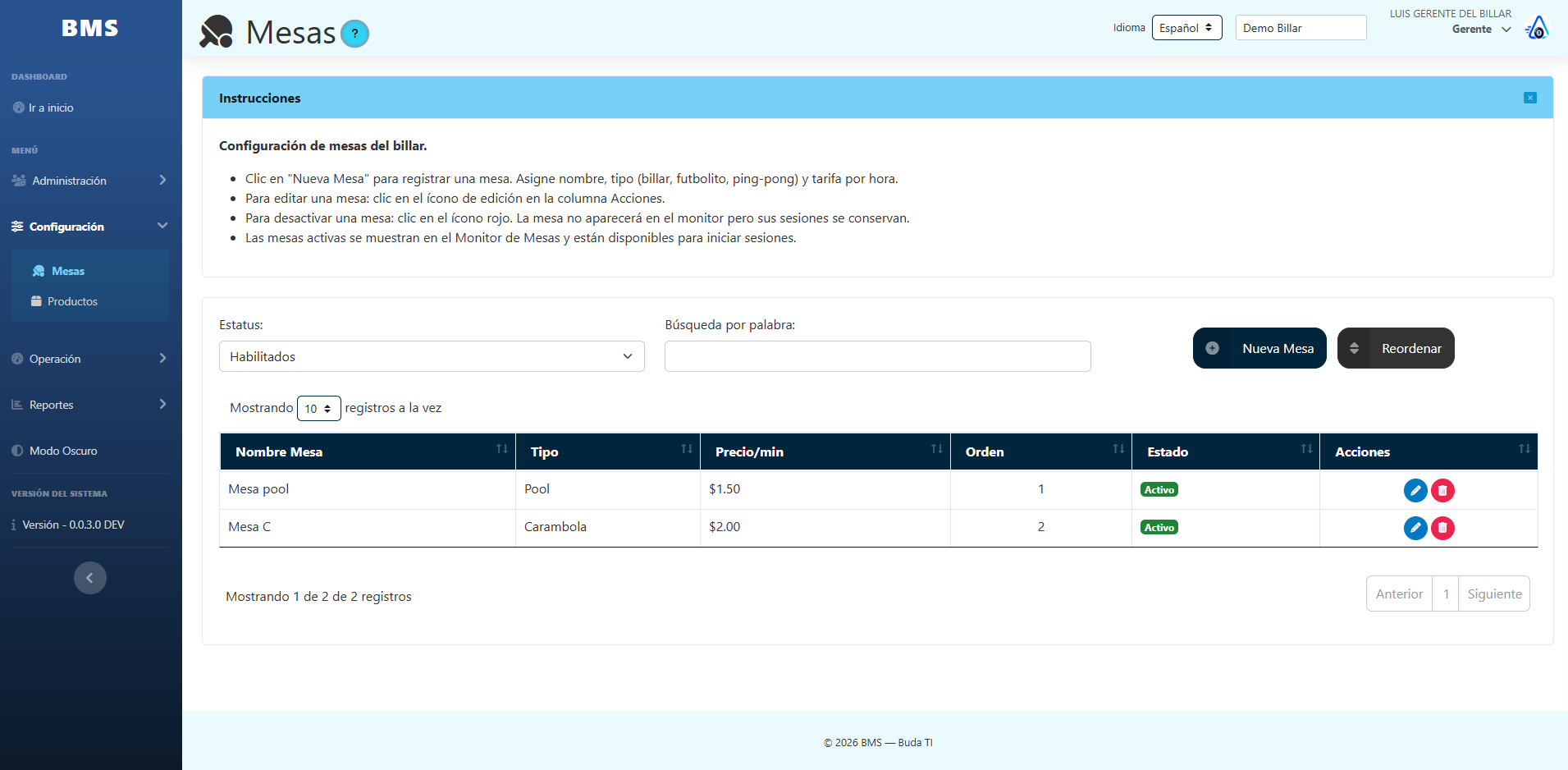Change the records-per-page selector
This screenshot has height=770, width=1568.
tap(318, 408)
